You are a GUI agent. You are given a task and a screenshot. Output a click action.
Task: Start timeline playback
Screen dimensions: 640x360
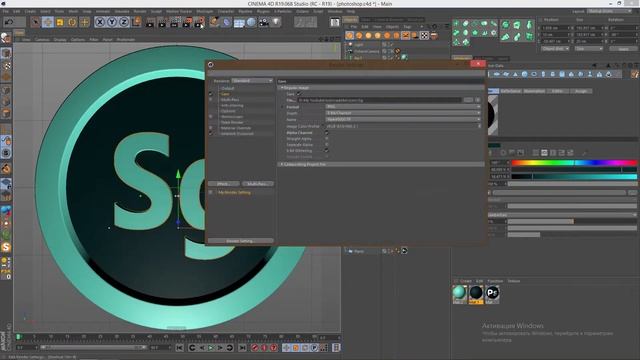click(211, 348)
